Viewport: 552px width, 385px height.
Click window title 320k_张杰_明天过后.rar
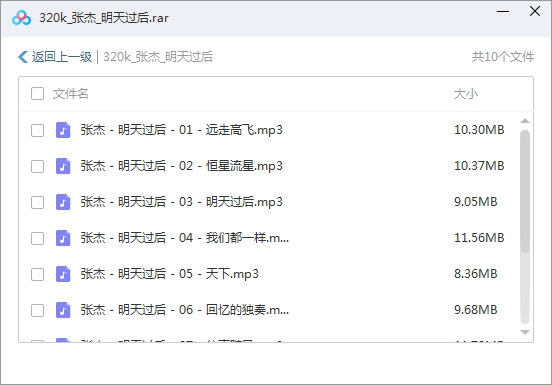[104, 18]
